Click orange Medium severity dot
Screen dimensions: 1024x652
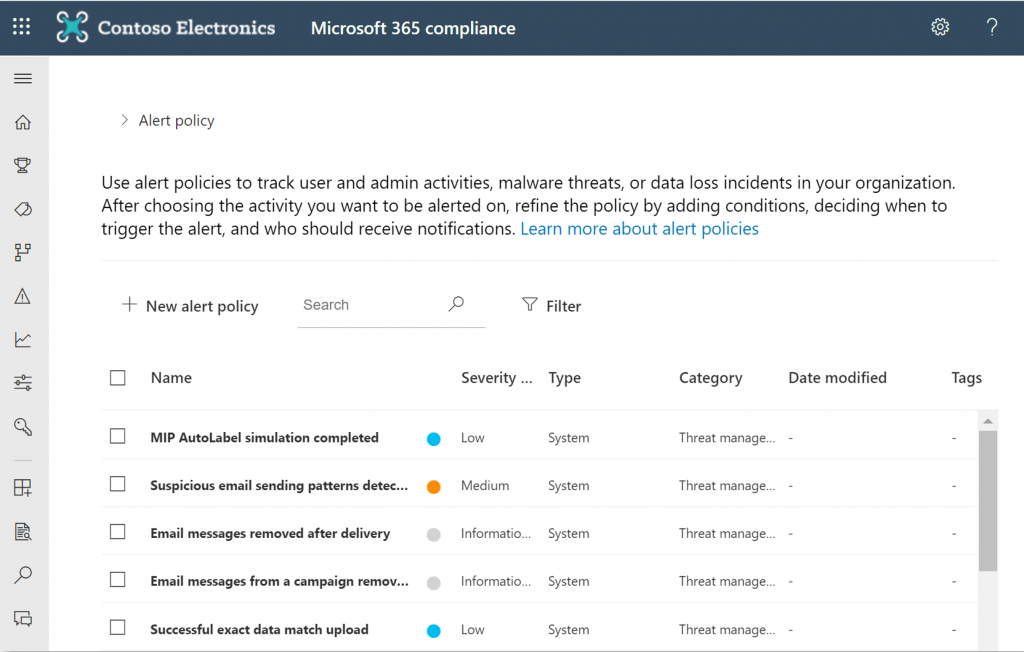(x=434, y=487)
